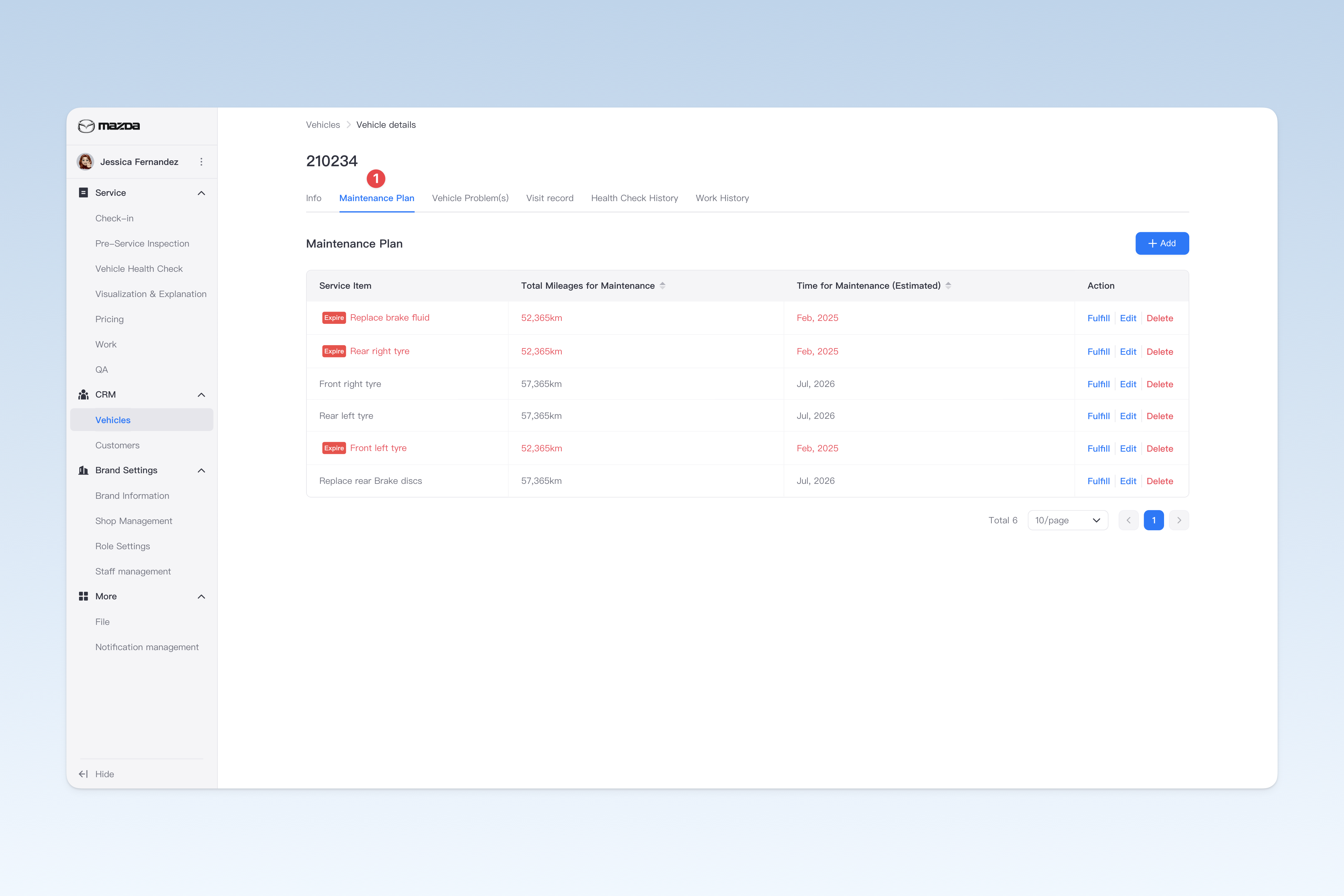
Task: Open the Work History tab
Action: point(722,198)
